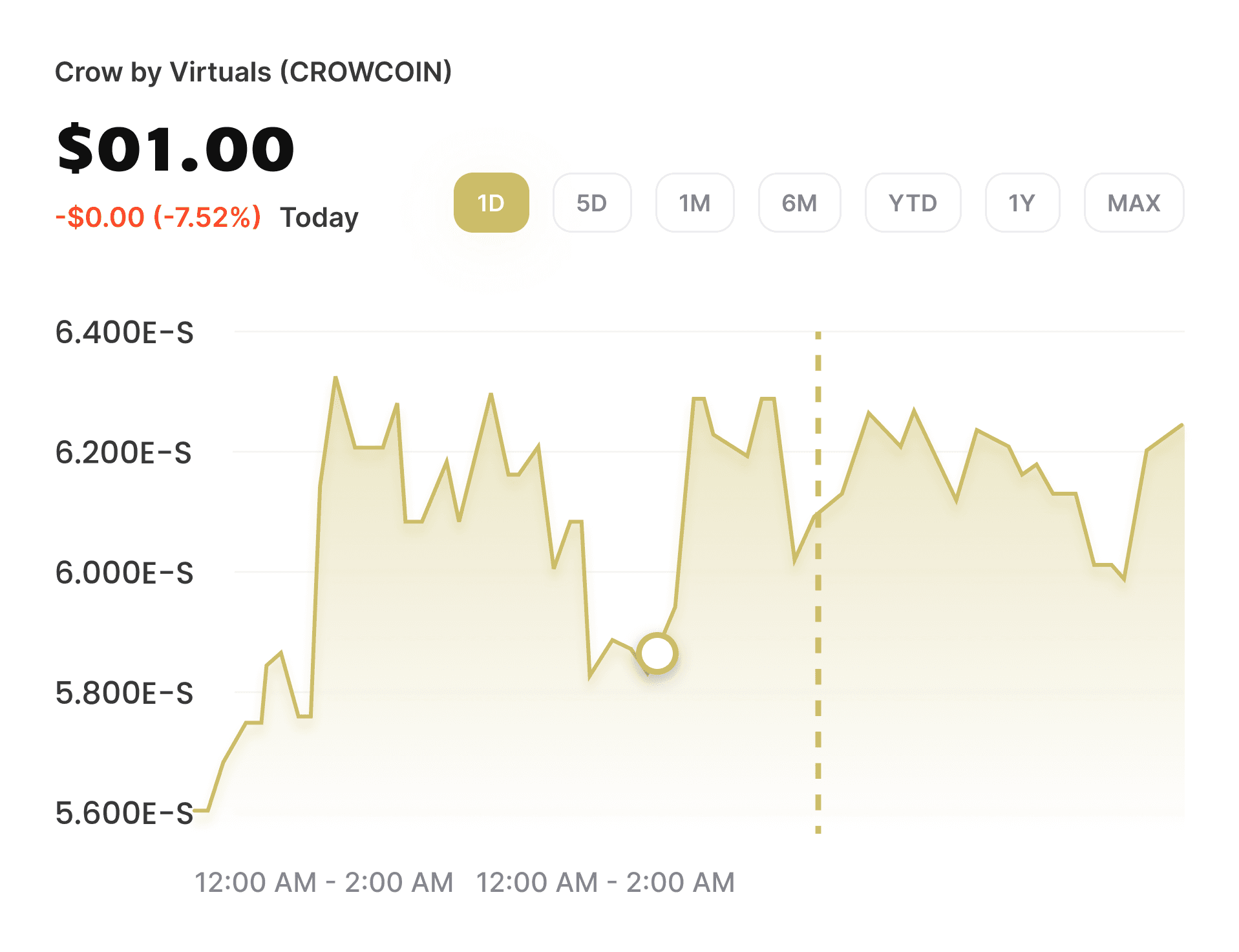Click the 'Today' label
Image resolution: width=1239 pixels, height=952 pixels.
point(319,217)
